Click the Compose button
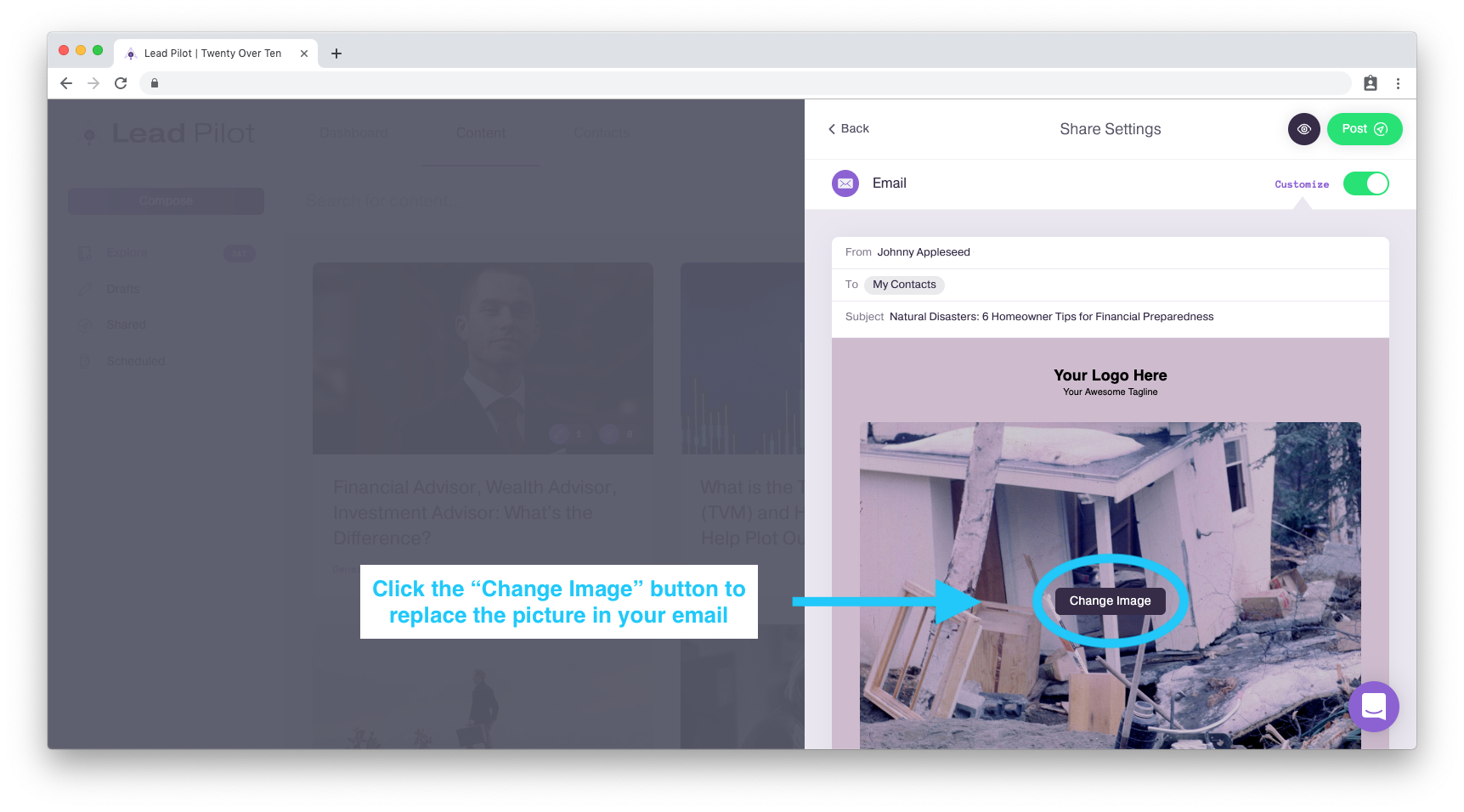The width and height of the screenshot is (1464, 812). (166, 201)
